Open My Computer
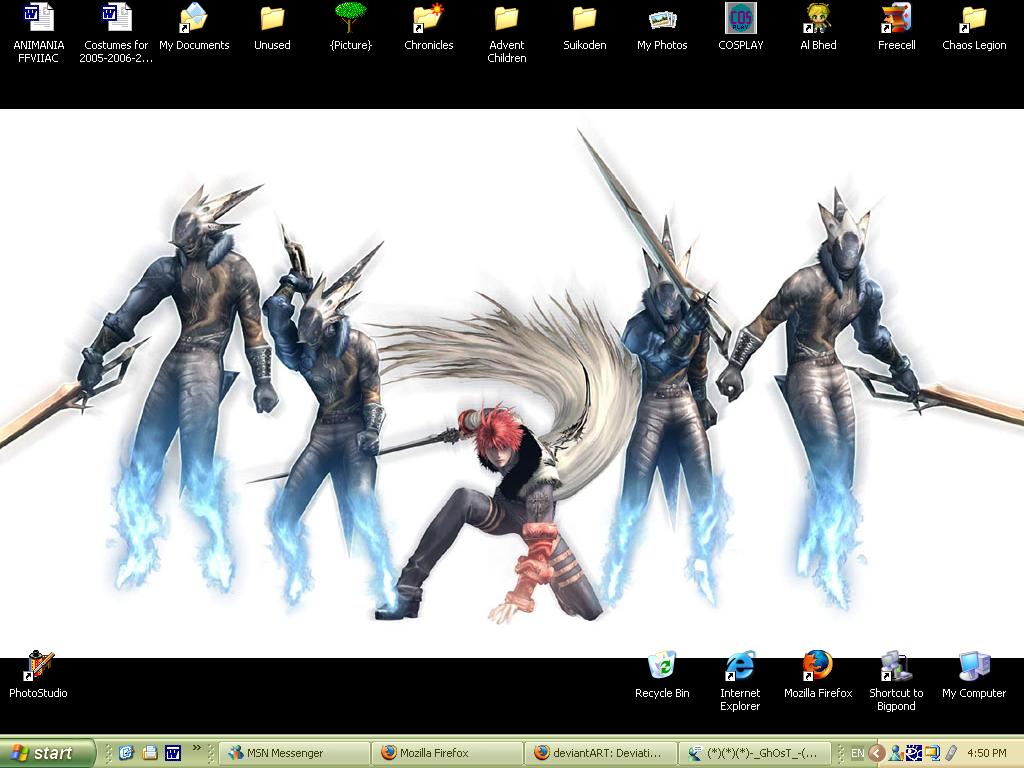Screen dimensions: 1024x768 pos(974,666)
